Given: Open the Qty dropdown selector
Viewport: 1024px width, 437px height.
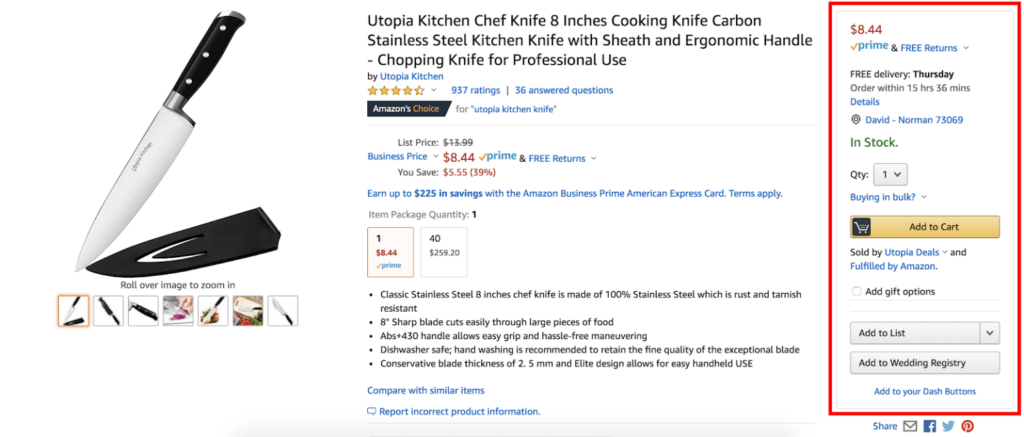Looking at the screenshot, I should 890,174.
